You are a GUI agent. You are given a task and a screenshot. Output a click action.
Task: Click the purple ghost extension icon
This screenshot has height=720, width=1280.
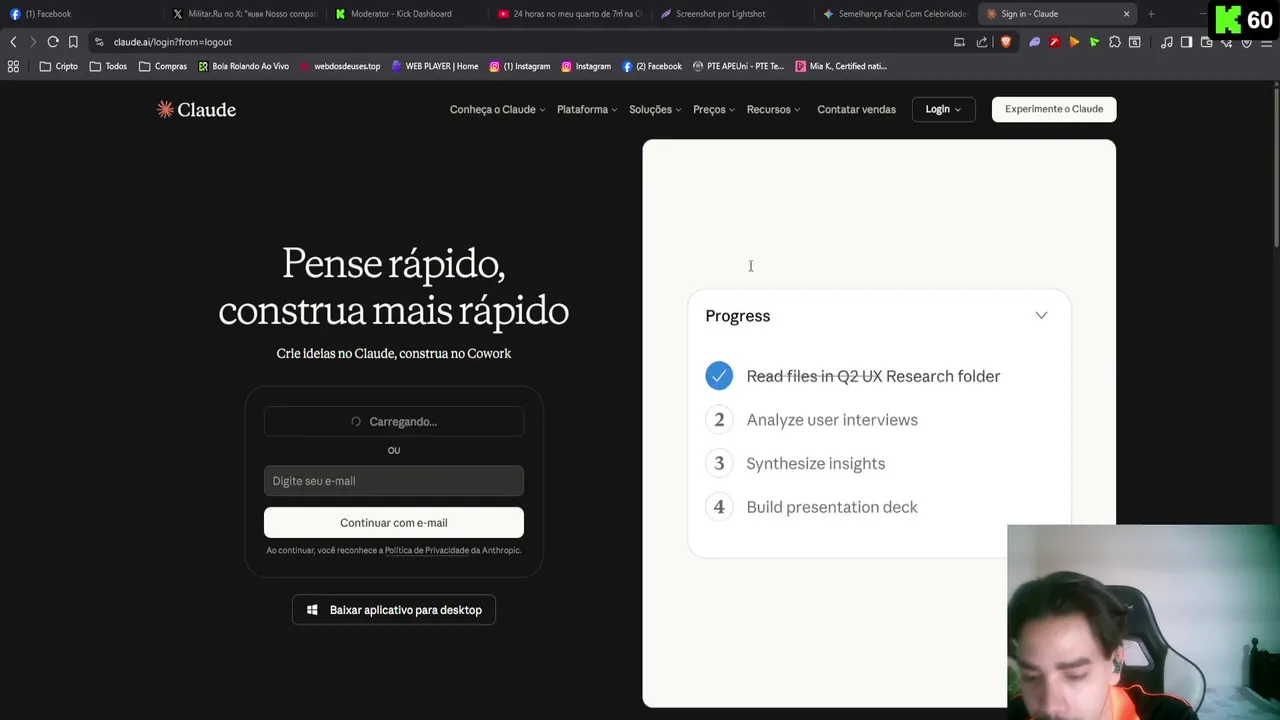[x=1034, y=42]
